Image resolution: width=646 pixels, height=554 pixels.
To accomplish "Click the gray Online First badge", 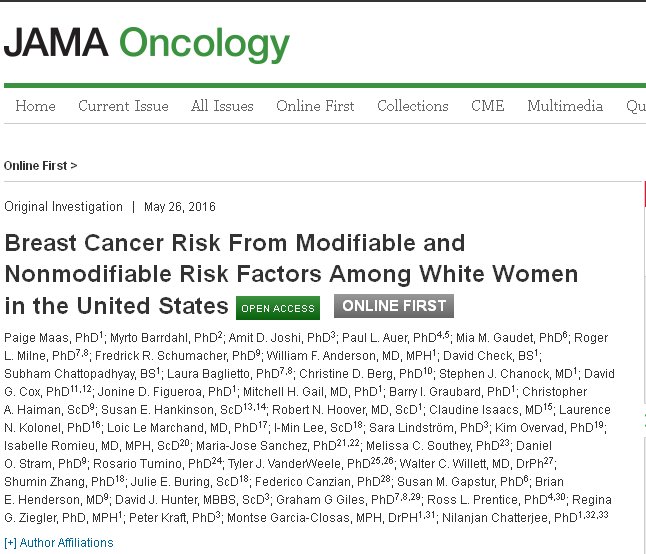I will (x=393, y=306).
